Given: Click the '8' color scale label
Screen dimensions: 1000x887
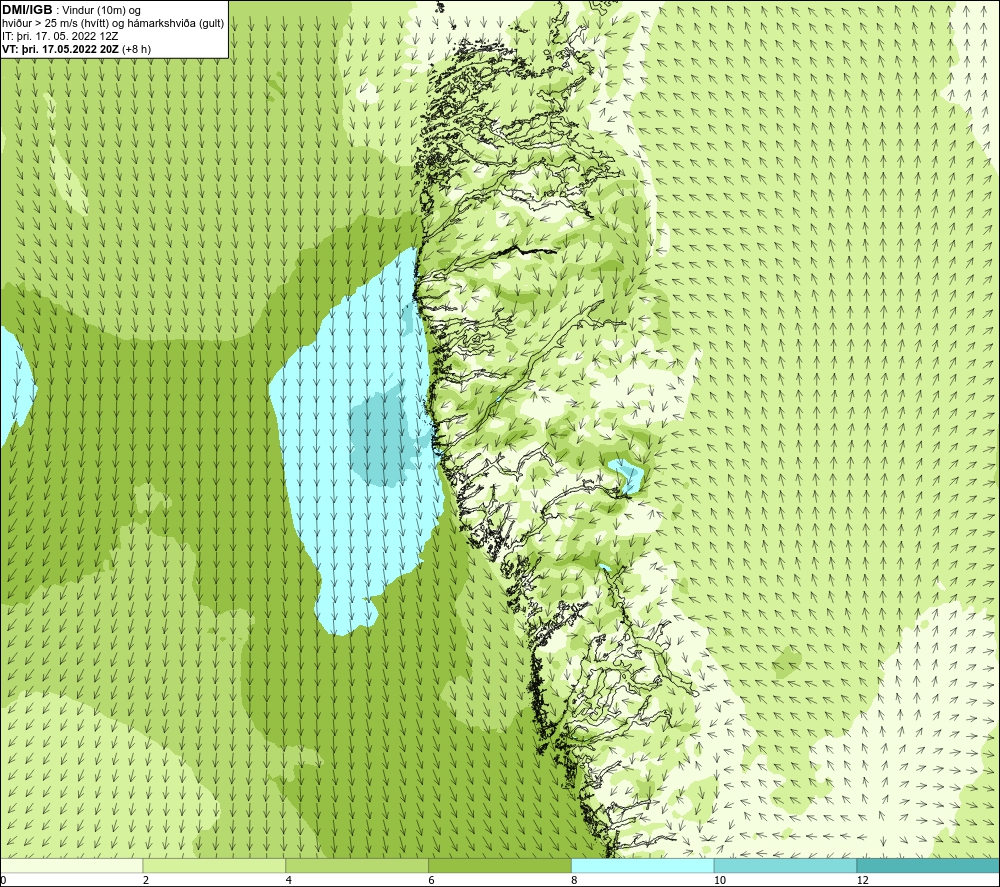Looking at the screenshot, I should coord(575,880).
